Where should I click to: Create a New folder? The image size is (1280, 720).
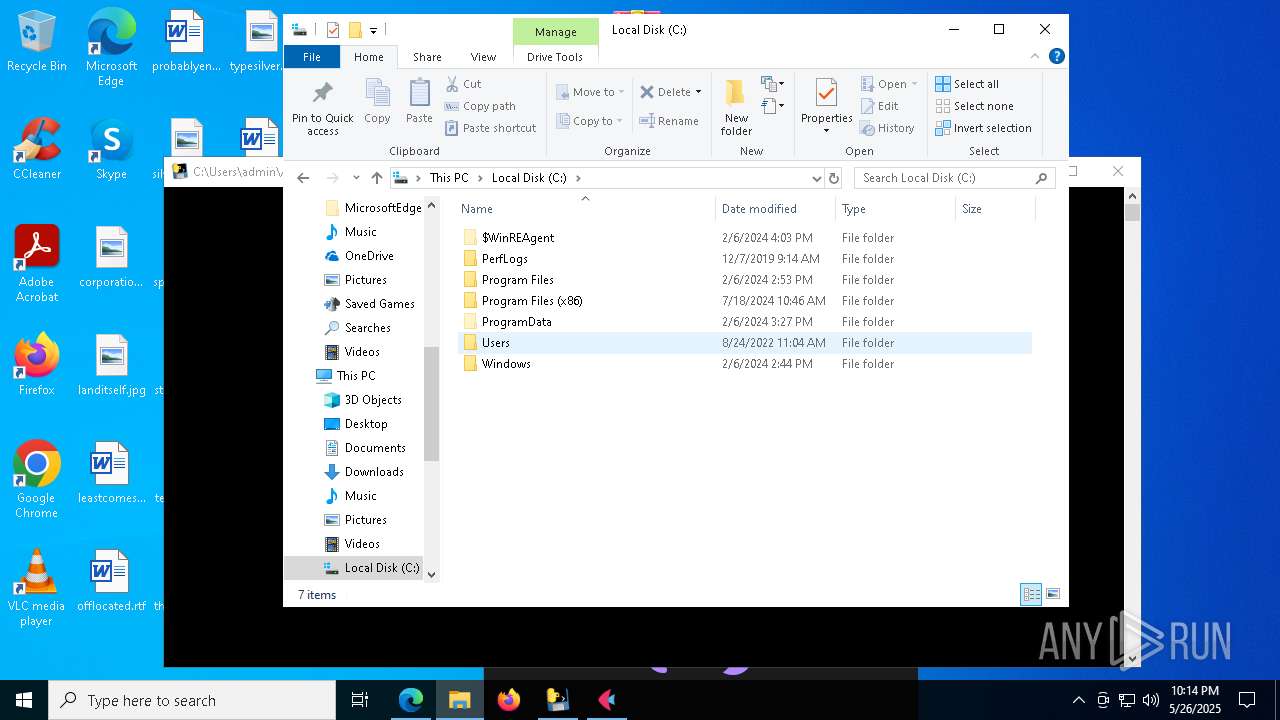pos(736,108)
